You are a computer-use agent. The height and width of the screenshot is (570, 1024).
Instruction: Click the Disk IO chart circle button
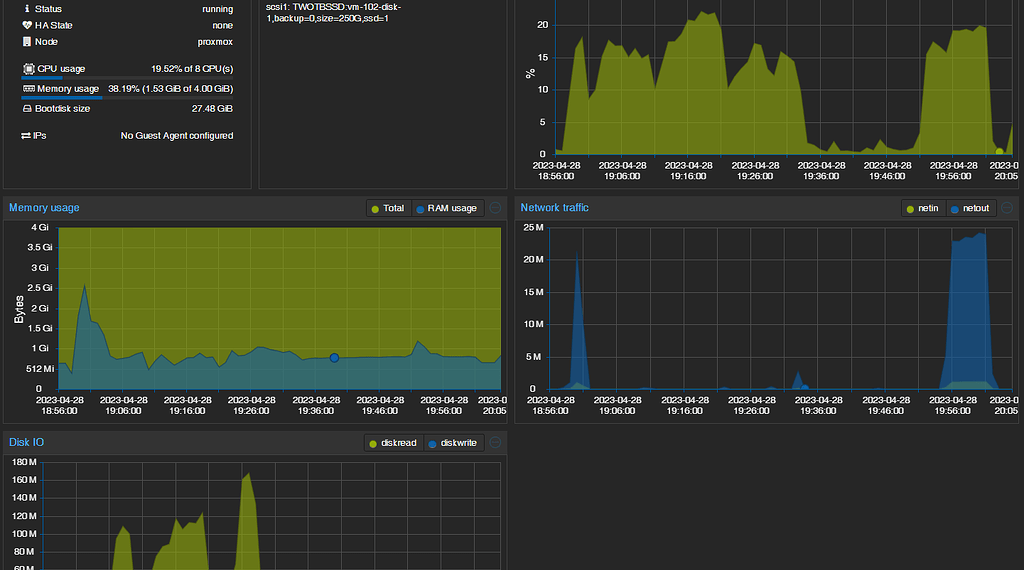point(495,443)
